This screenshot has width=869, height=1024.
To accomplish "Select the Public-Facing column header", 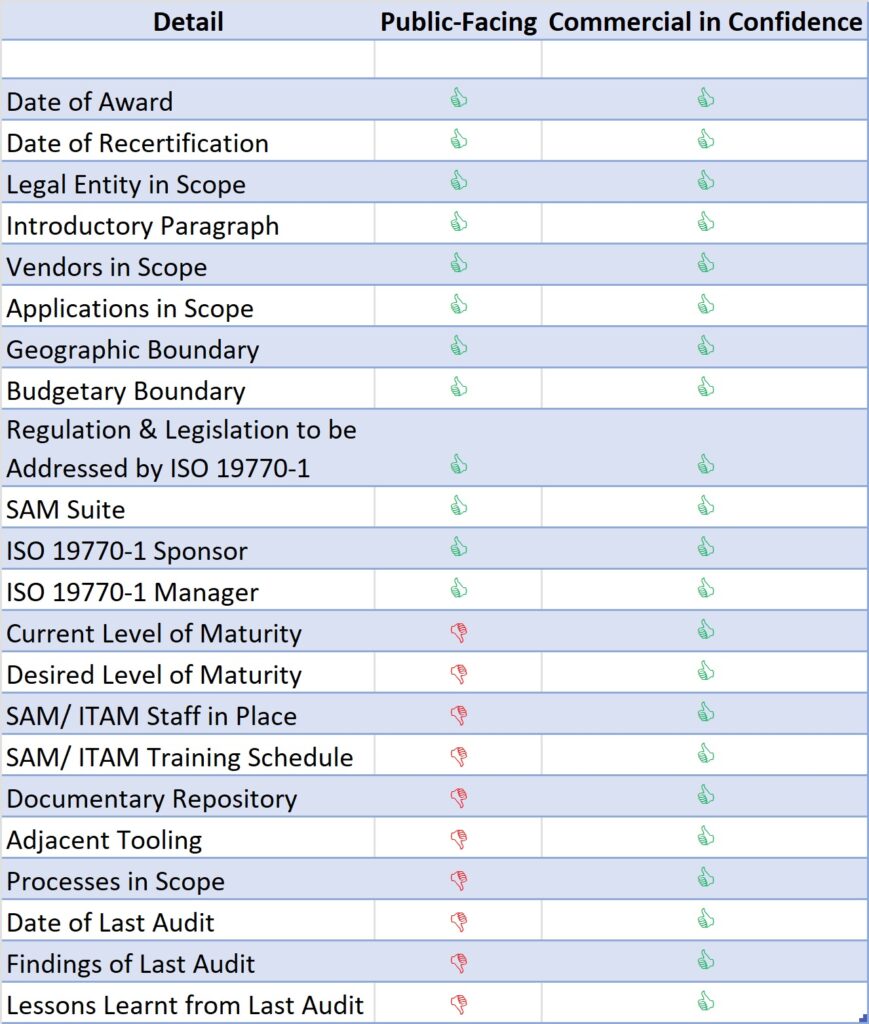I will tap(459, 22).
